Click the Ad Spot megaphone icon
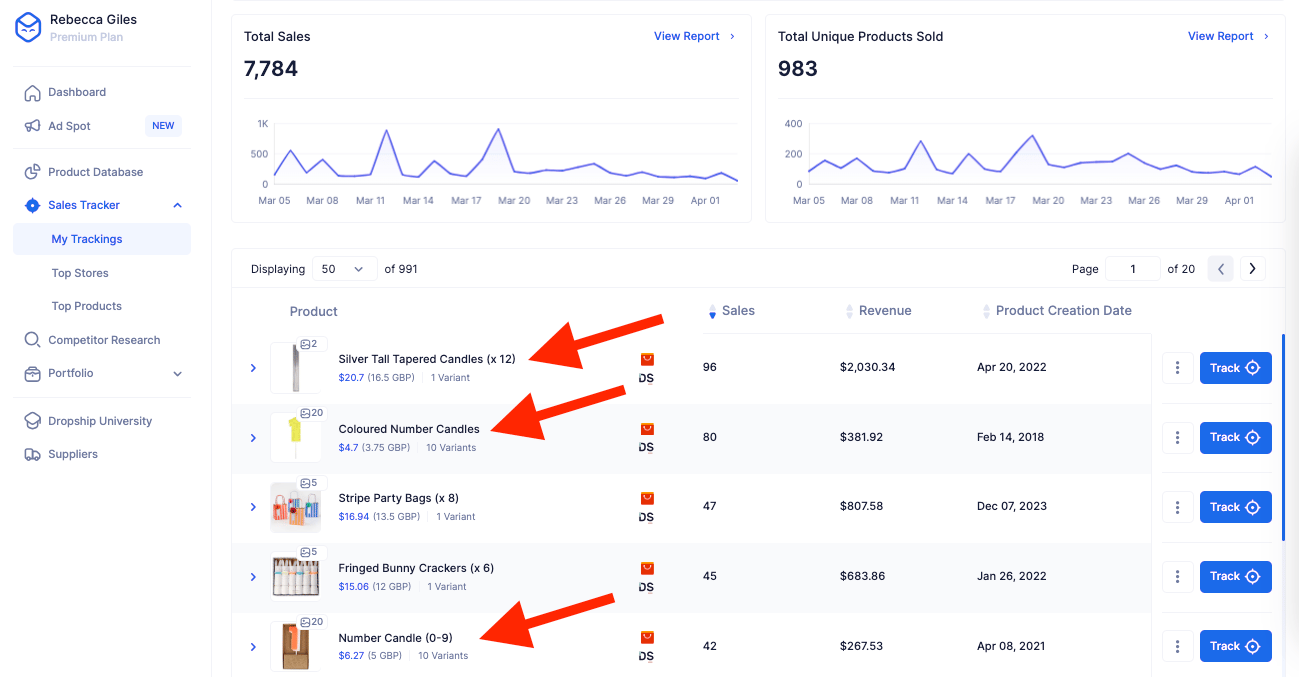 point(32,127)
